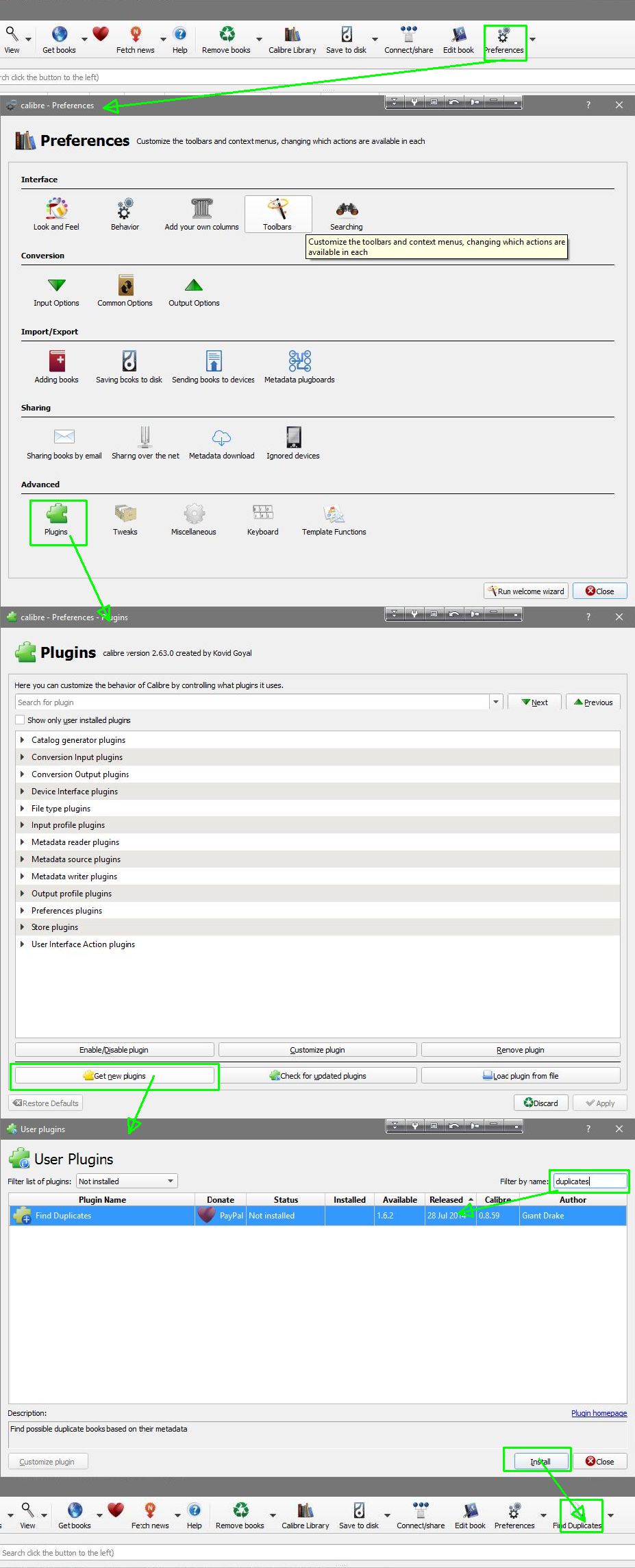Open Ignored devices preferences
This screenshot has width=635, height=1568.
tap(293, 443)
